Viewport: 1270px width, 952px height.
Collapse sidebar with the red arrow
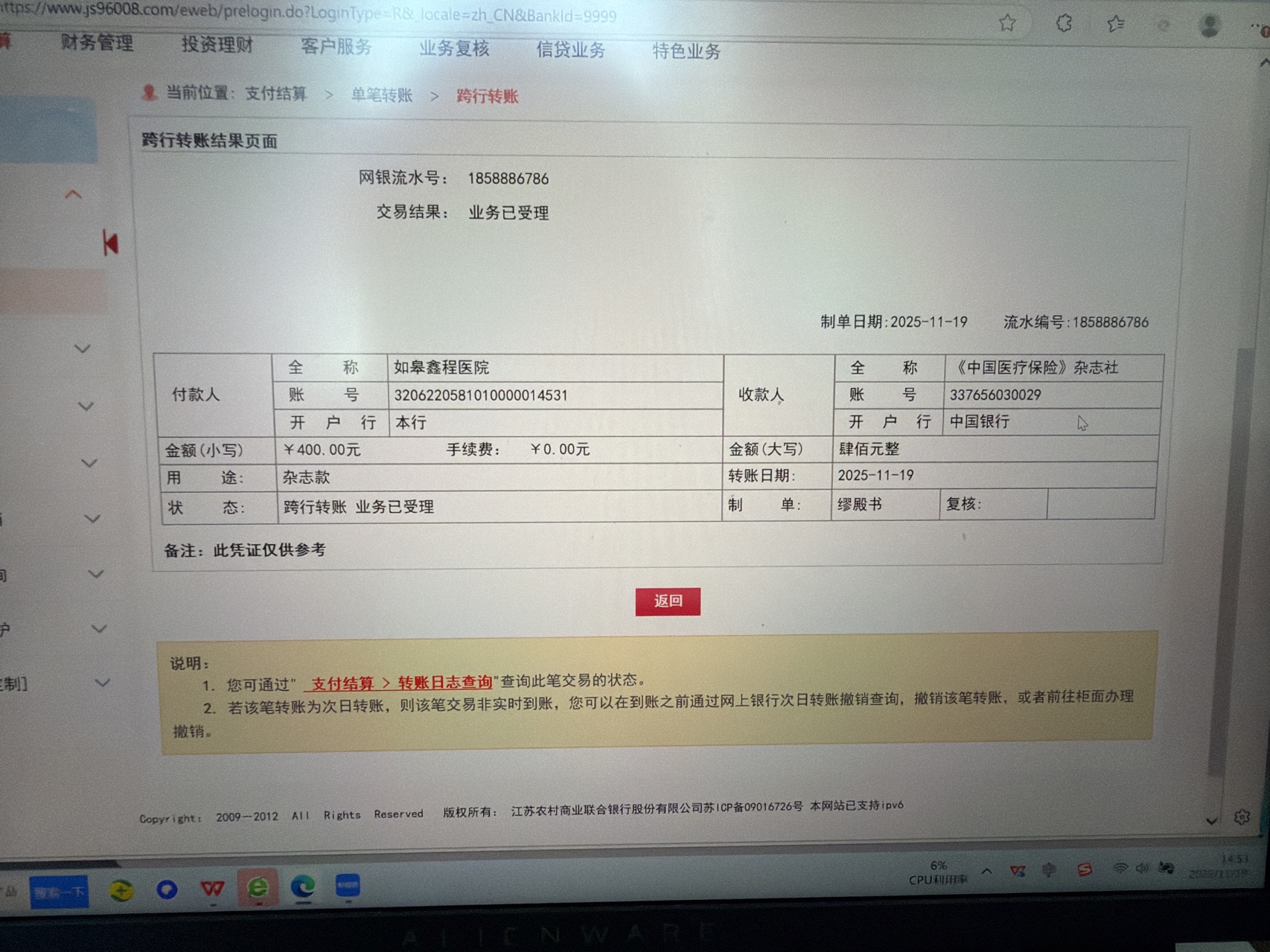111,243
